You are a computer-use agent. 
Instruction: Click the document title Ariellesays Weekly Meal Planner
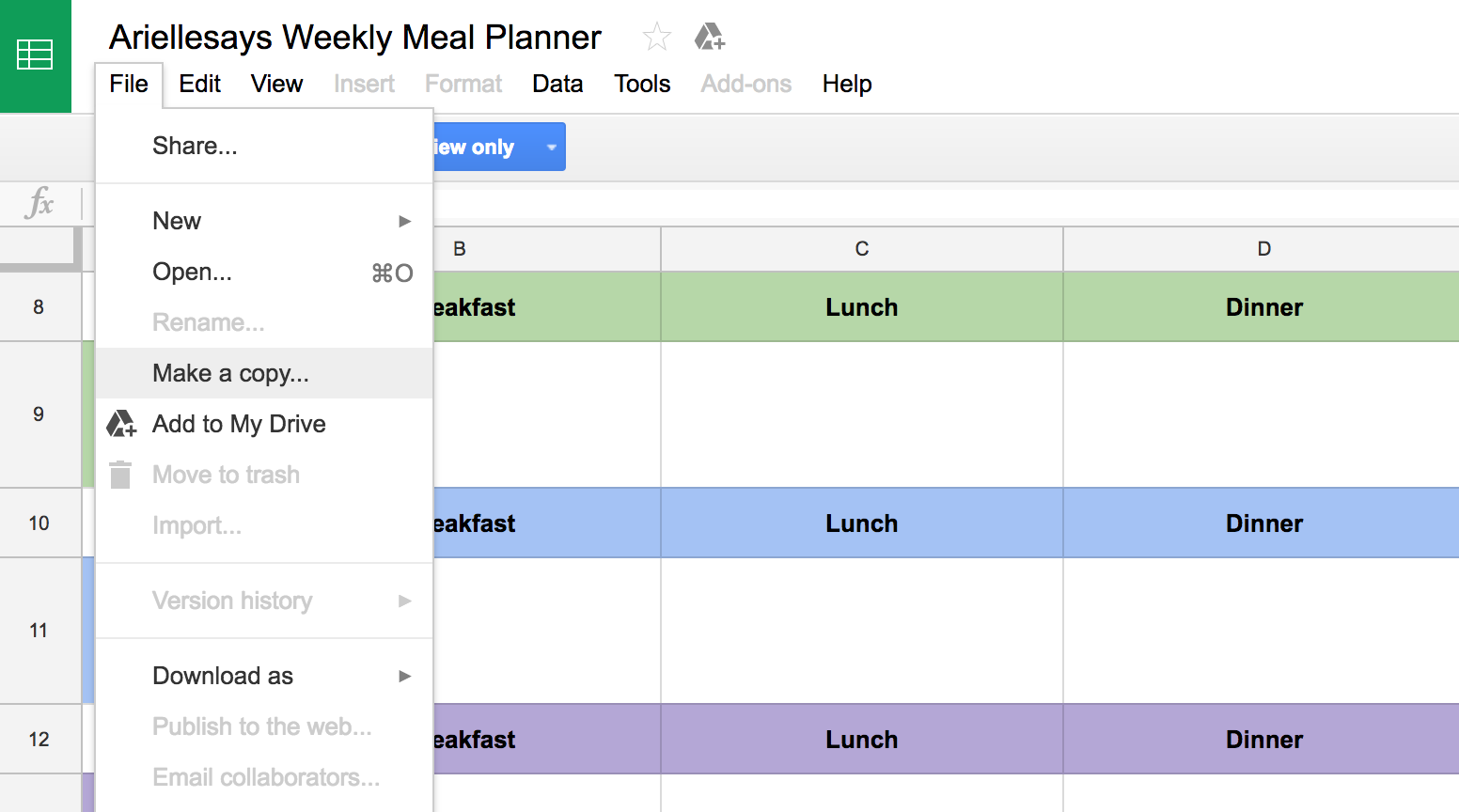pos(355,38)
